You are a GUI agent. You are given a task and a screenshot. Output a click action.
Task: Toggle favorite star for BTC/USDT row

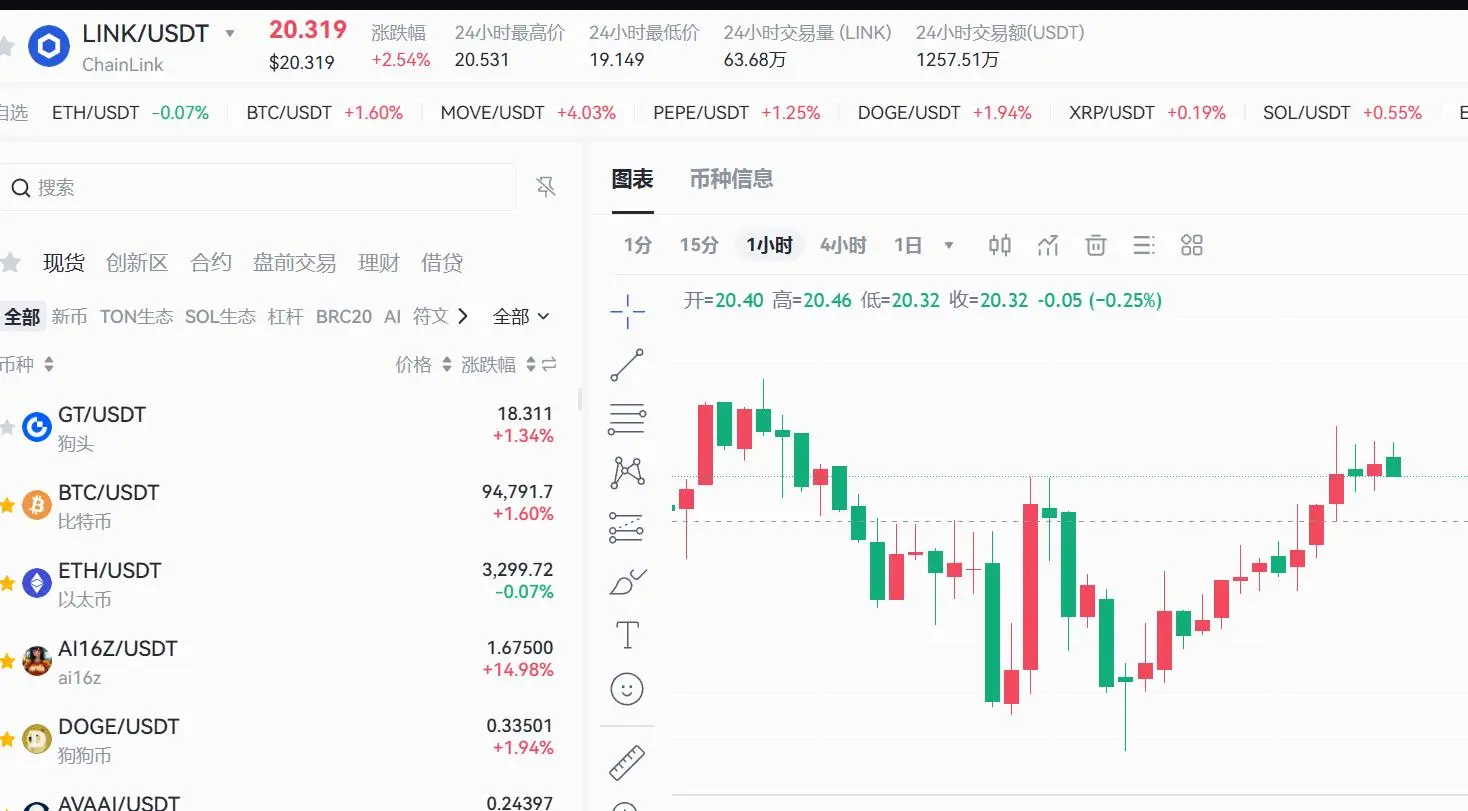(x=8, y=506)
